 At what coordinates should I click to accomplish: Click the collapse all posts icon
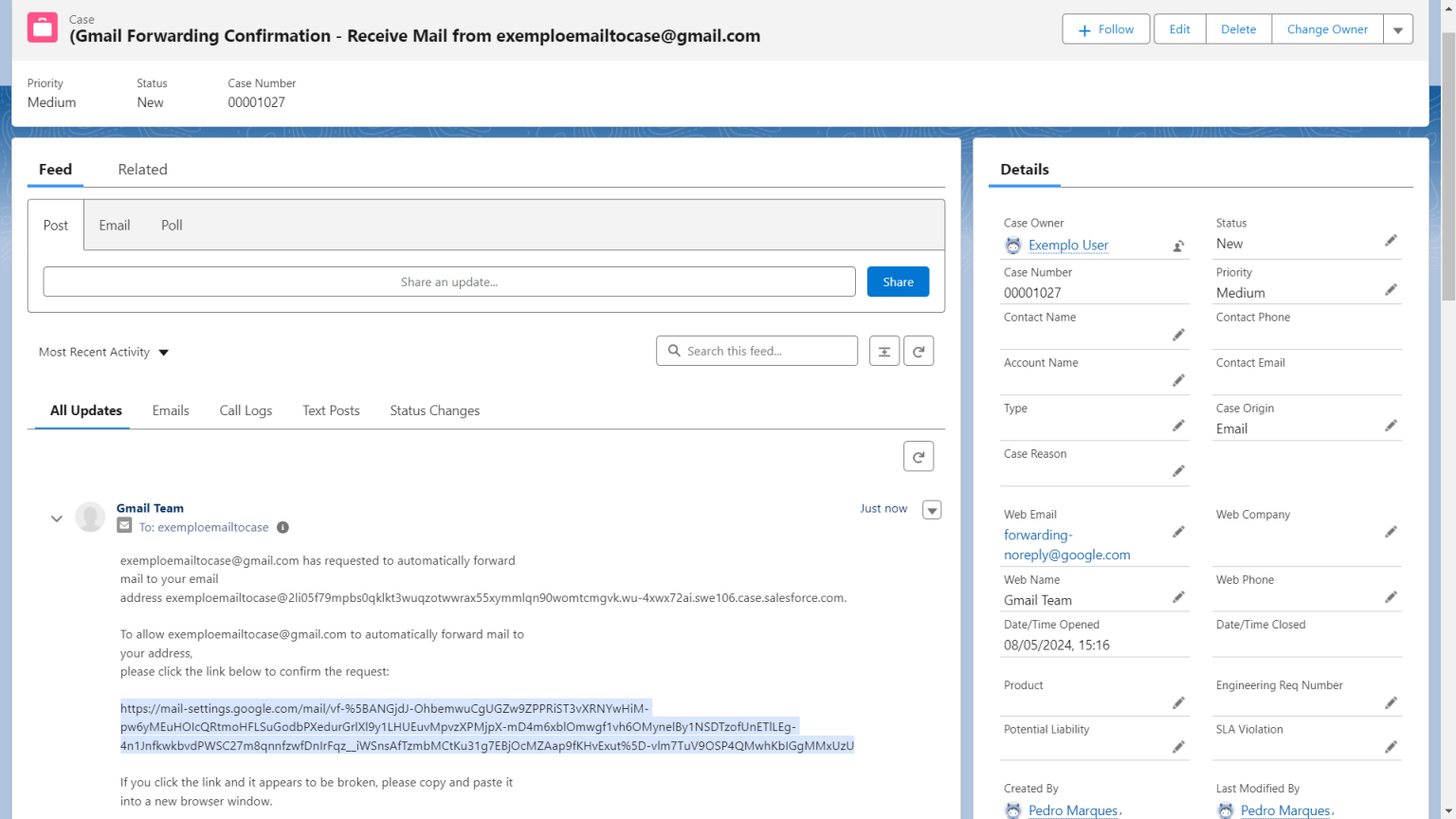pos(883,350)
